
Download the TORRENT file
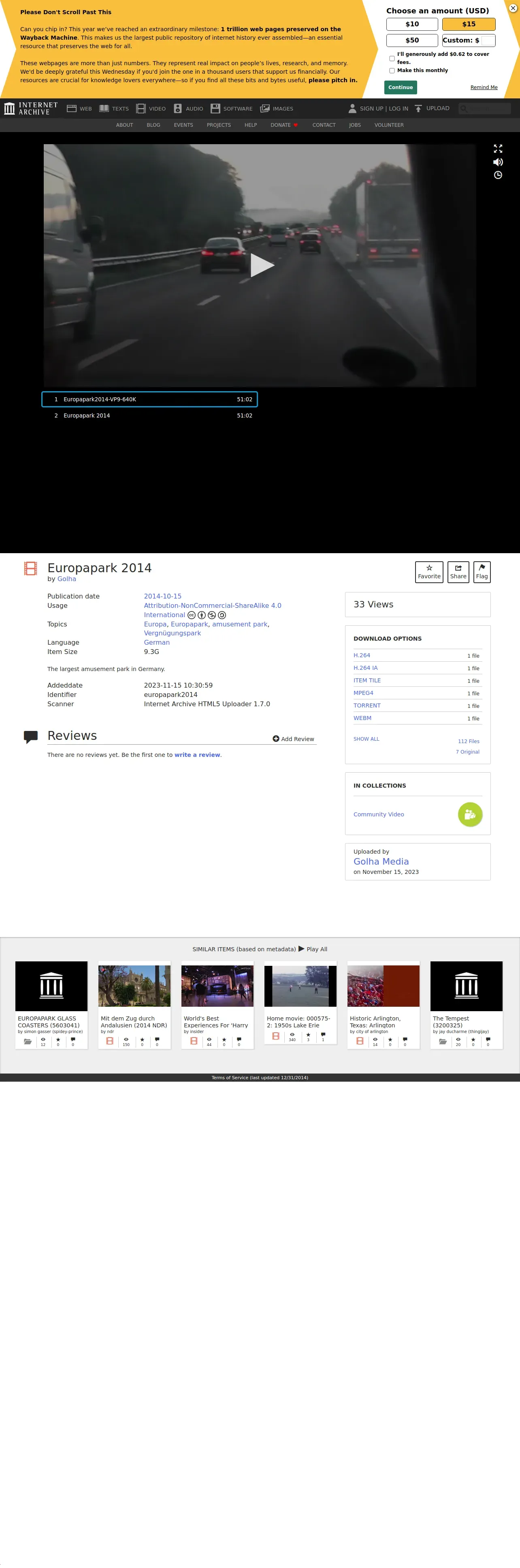pos(367,705)
